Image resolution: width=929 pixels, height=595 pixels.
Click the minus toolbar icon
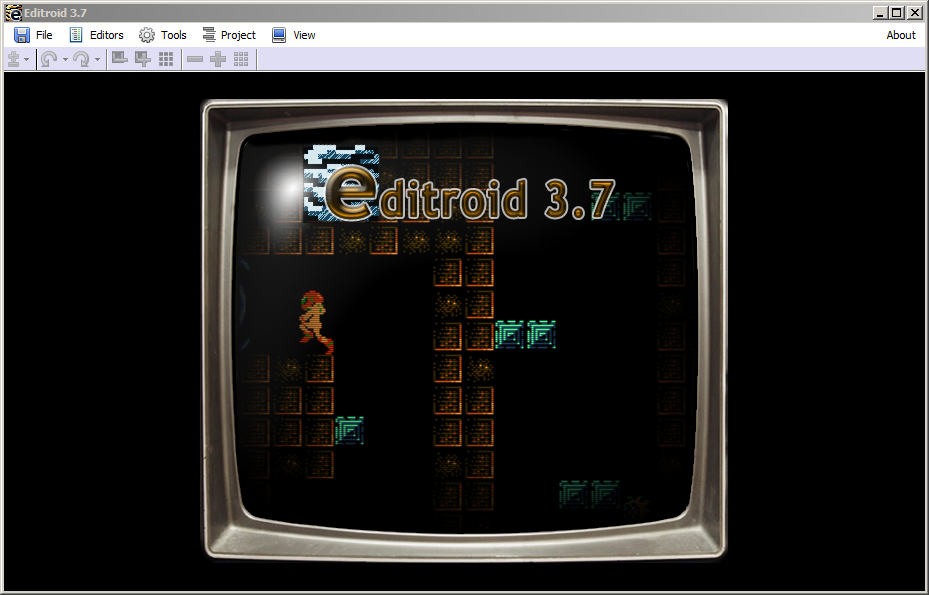click(195, 59)
